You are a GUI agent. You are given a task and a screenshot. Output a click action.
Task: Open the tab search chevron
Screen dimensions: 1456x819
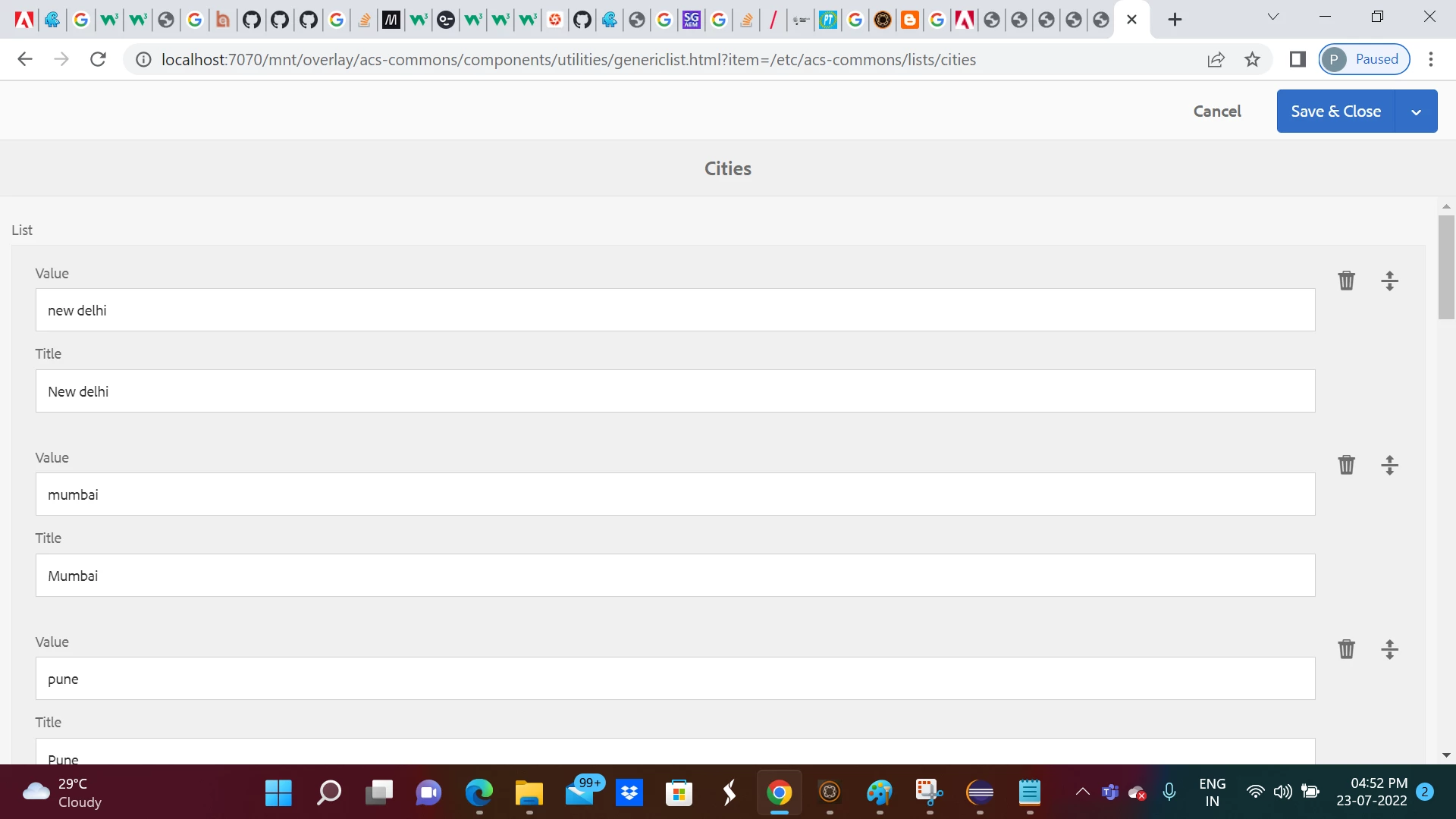click(1273, 17)
